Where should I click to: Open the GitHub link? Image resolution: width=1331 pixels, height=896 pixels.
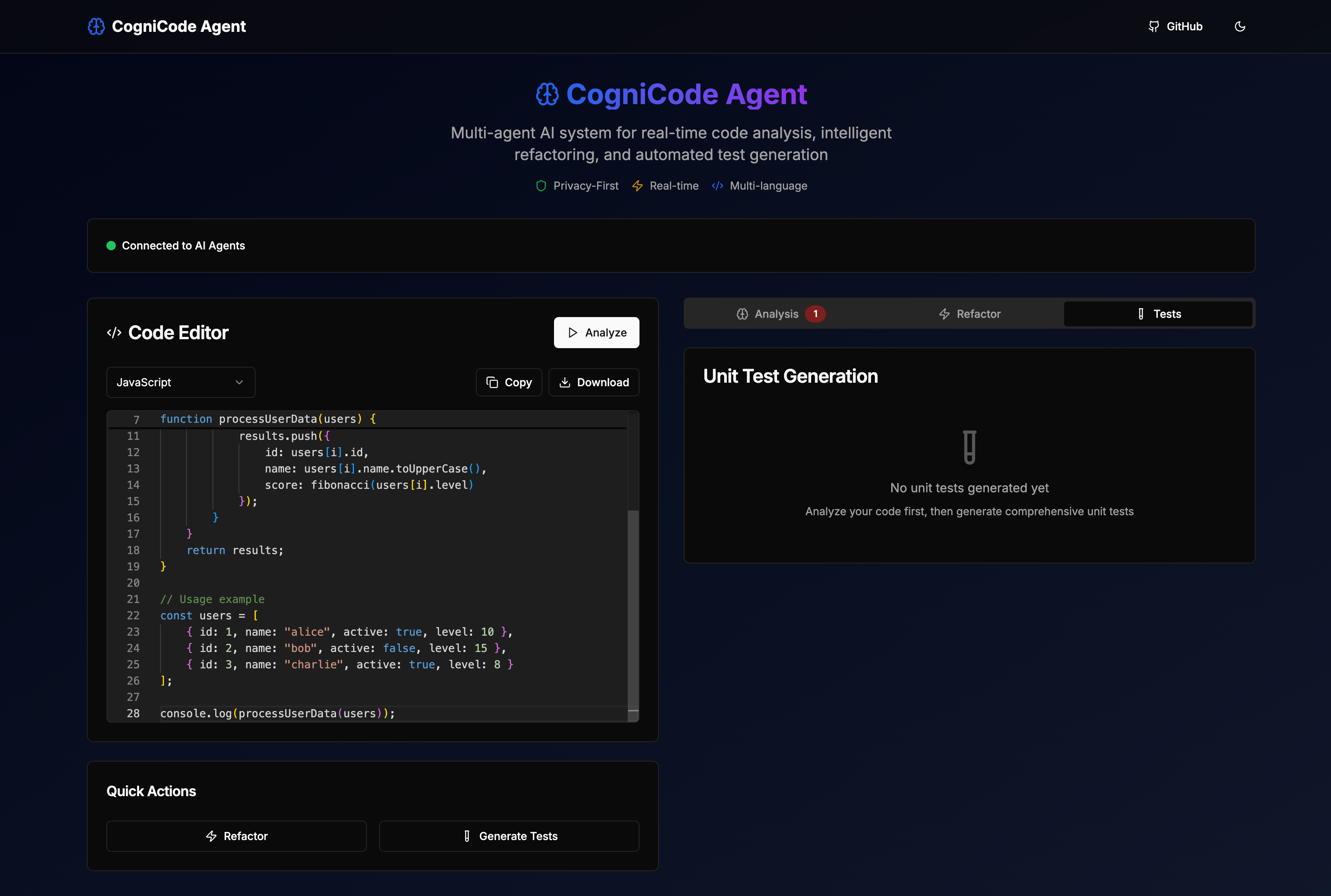click(1176, 26)
